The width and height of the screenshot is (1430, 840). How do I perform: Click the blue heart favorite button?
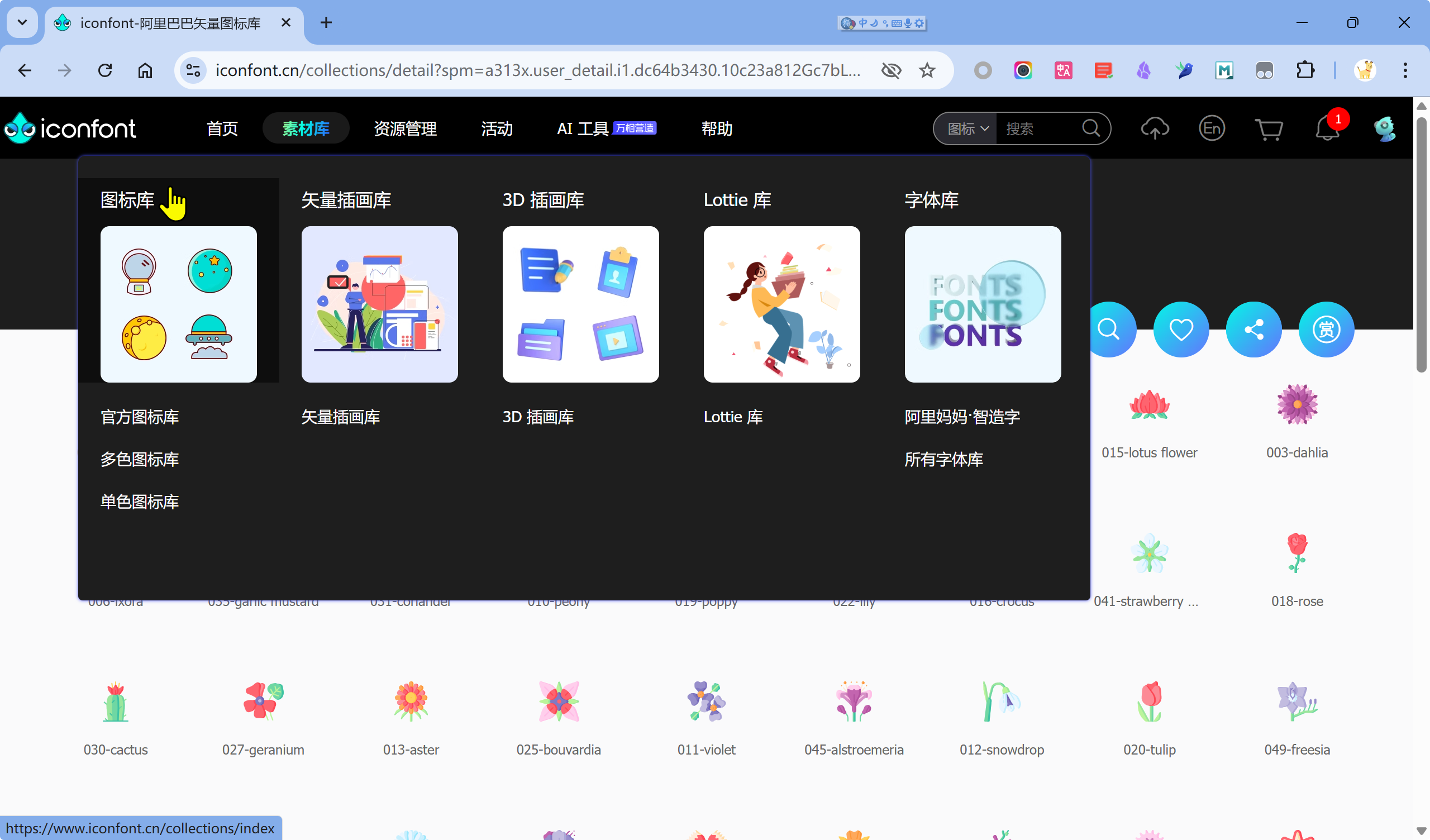tap(1181, 329)
